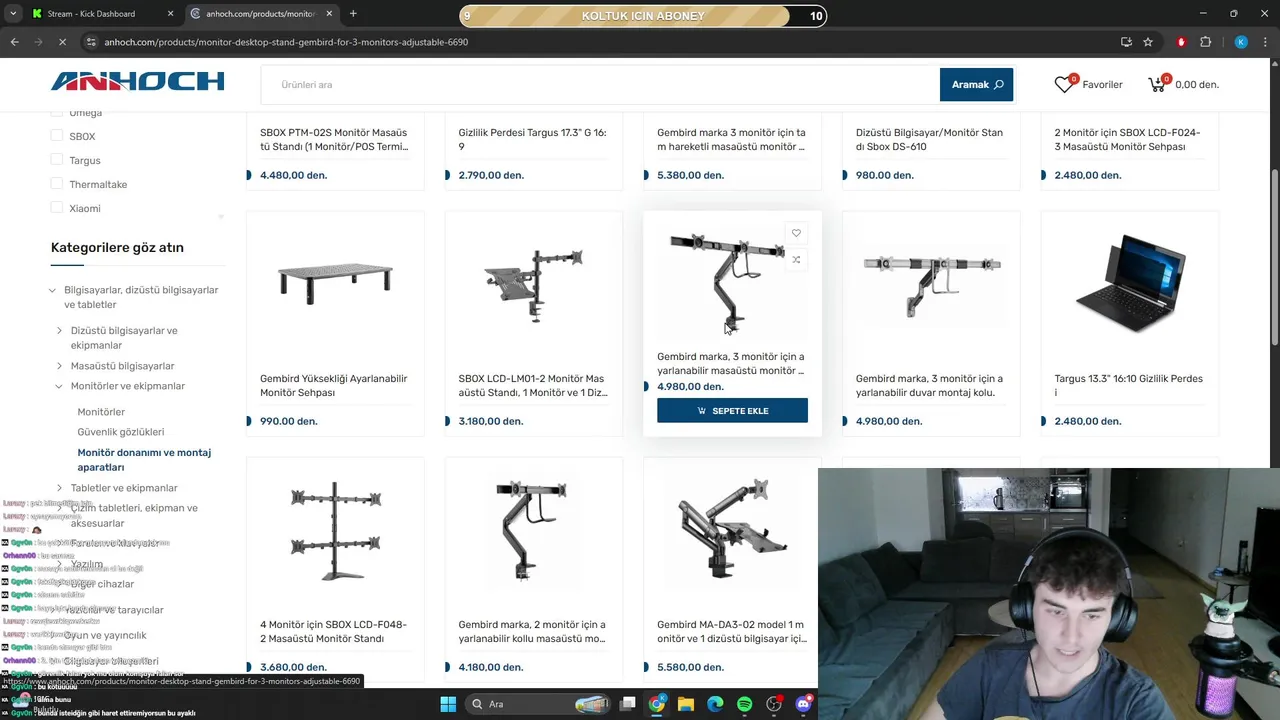Open Chrome extensions puzzle icon
Viewport: 1280px width, 720px height.
click(x=1205, y=42)
